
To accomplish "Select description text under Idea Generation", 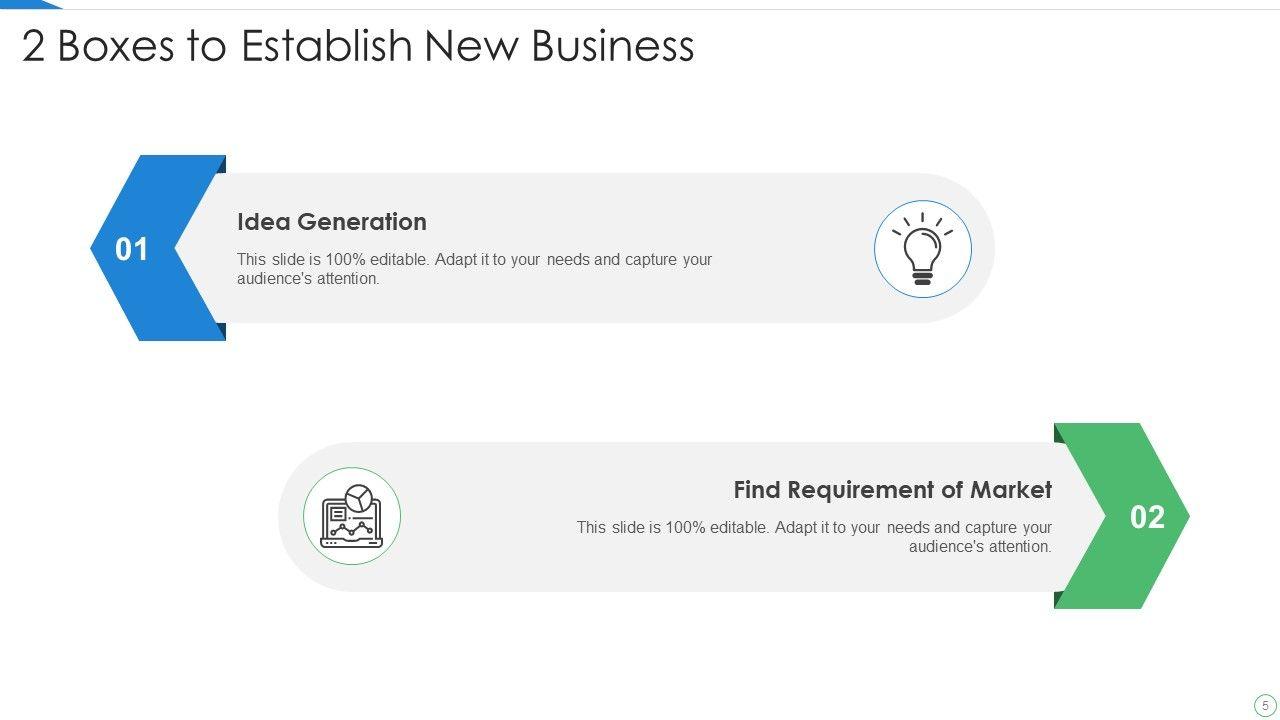I will (x=474, y=269).
